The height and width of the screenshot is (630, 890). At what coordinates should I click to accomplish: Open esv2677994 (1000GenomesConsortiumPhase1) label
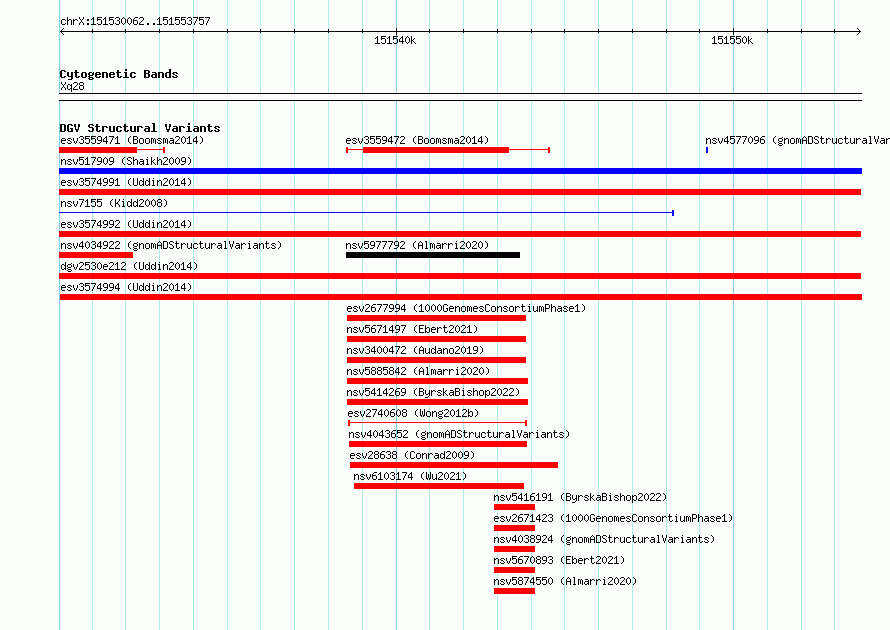click(466, 308)
